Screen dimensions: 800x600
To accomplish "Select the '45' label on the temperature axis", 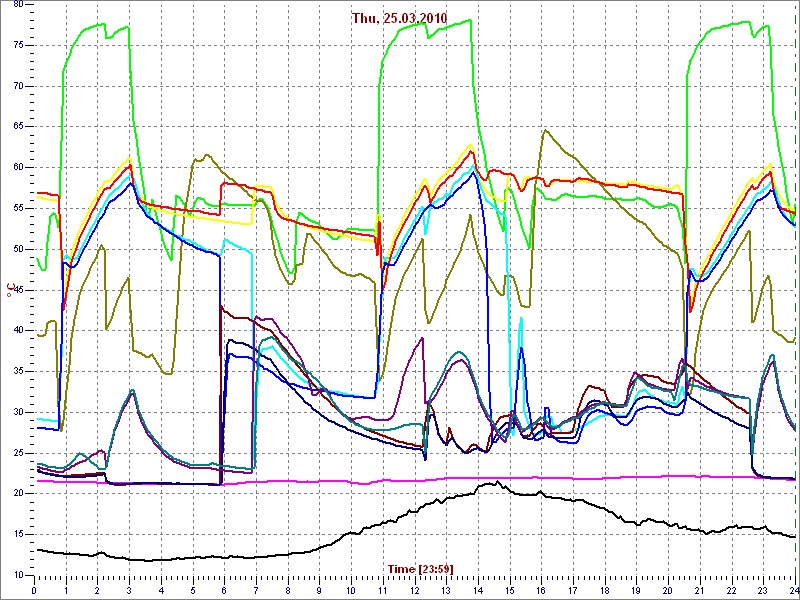I will [x=17, y=290].
